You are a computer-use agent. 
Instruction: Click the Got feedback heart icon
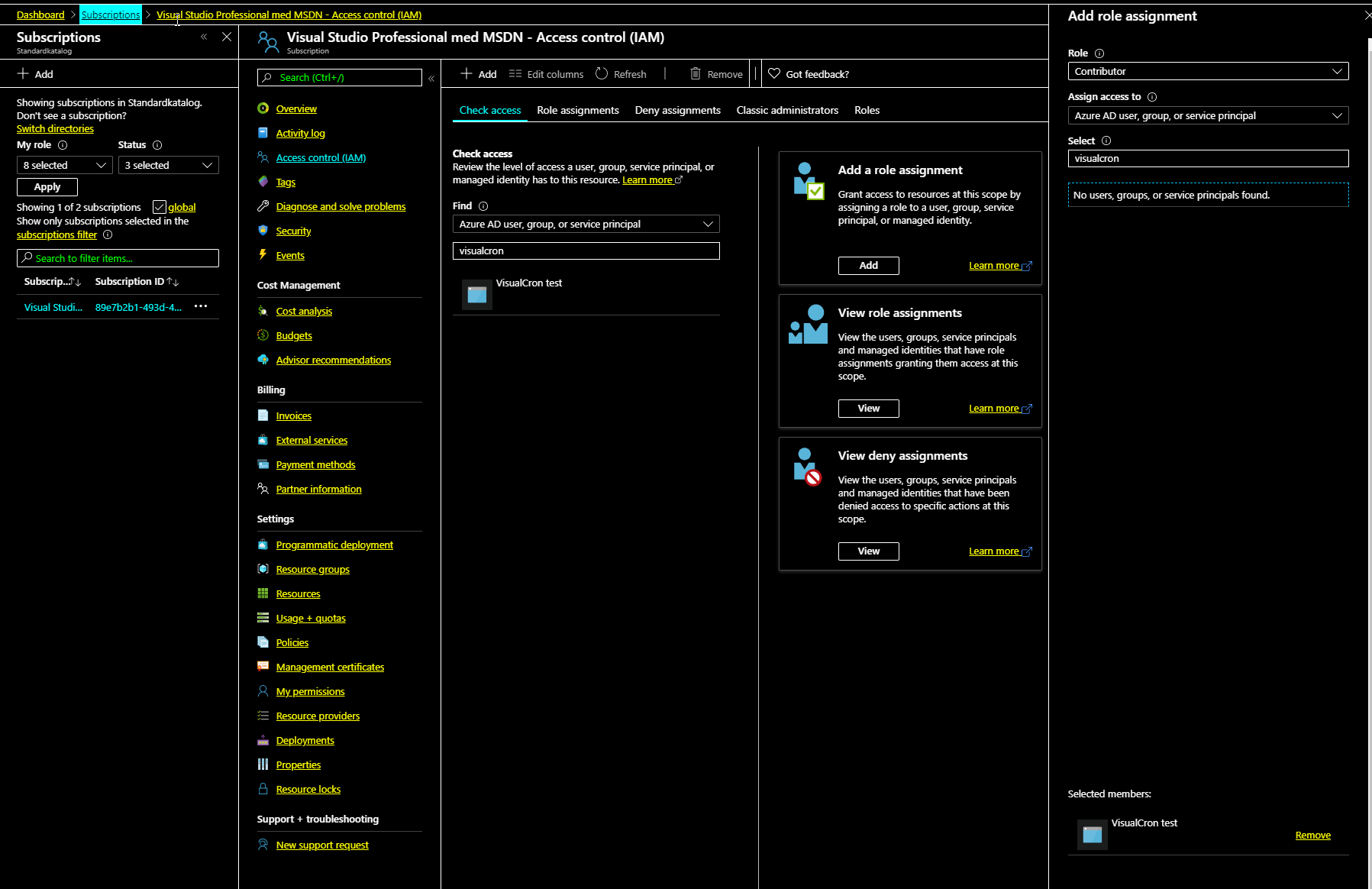pyautogui.click(x=774, y=74)
